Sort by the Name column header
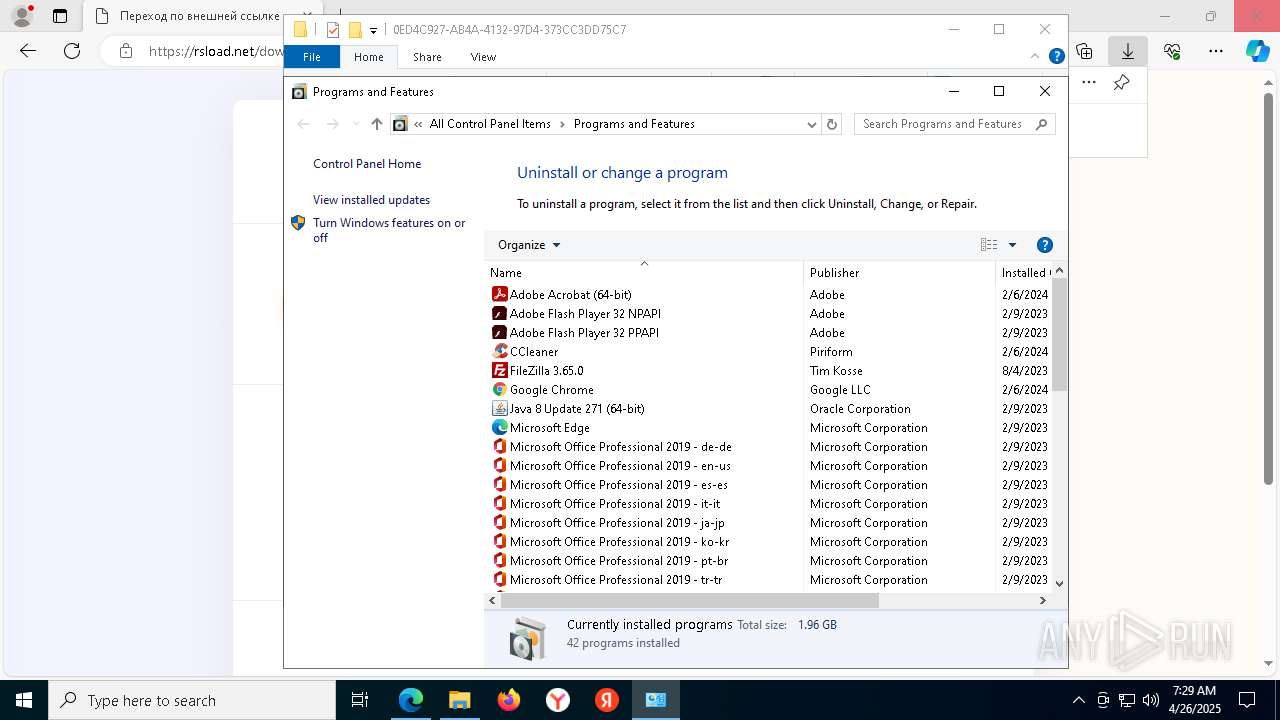Screen dimensions: 1280x720 644,272
